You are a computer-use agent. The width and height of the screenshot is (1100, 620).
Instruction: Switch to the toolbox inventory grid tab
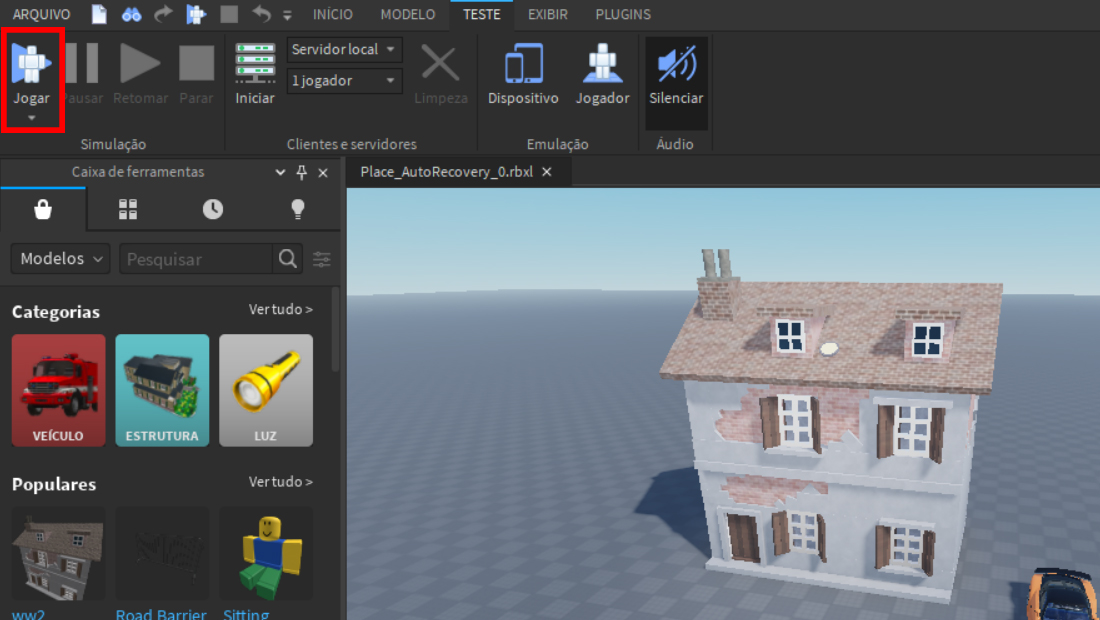point(128,209)
